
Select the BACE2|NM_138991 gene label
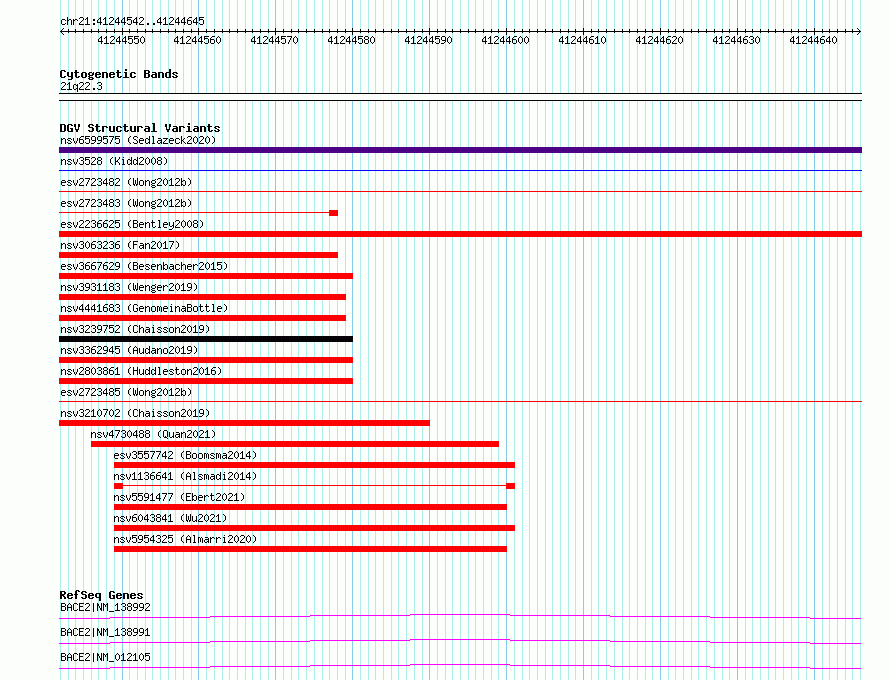click(x=105, y=632)
